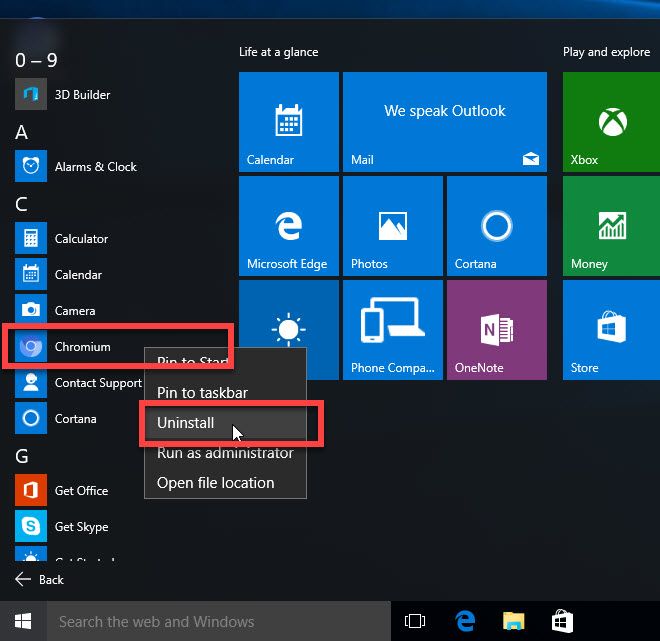Open the OneNote tile

[x=497, y=330]
